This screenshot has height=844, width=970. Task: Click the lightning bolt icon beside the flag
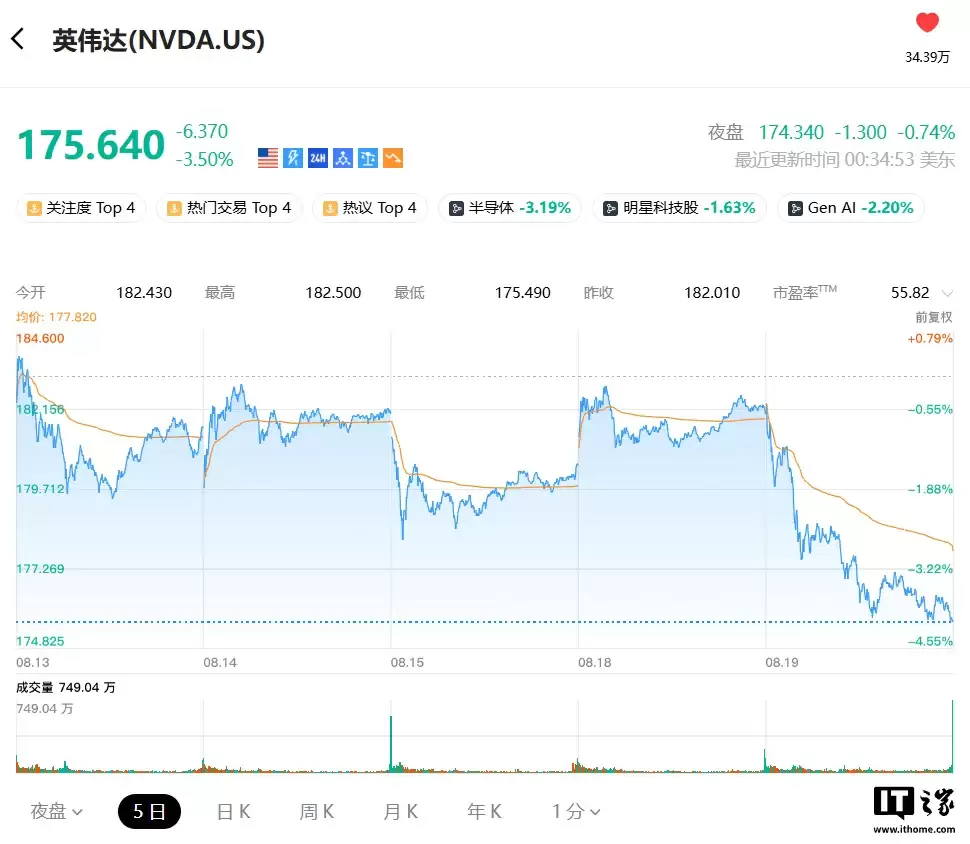(293, 158)
